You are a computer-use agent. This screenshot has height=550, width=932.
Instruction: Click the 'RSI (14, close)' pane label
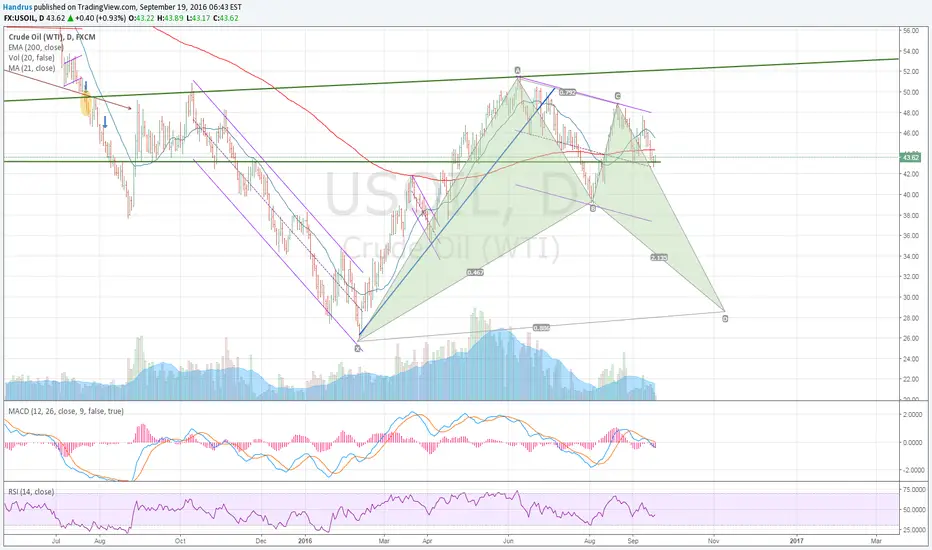[x=31, y=492]
